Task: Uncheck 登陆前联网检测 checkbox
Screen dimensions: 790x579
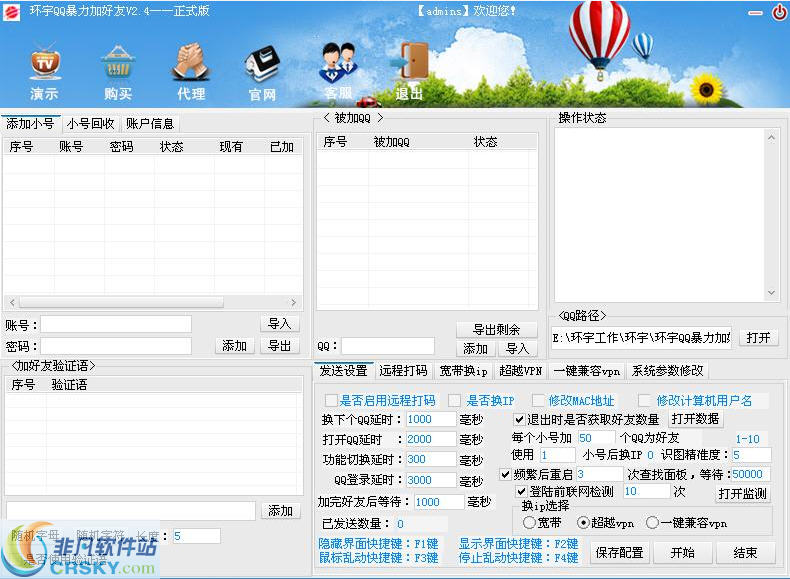Action: (x=521, y=491)
